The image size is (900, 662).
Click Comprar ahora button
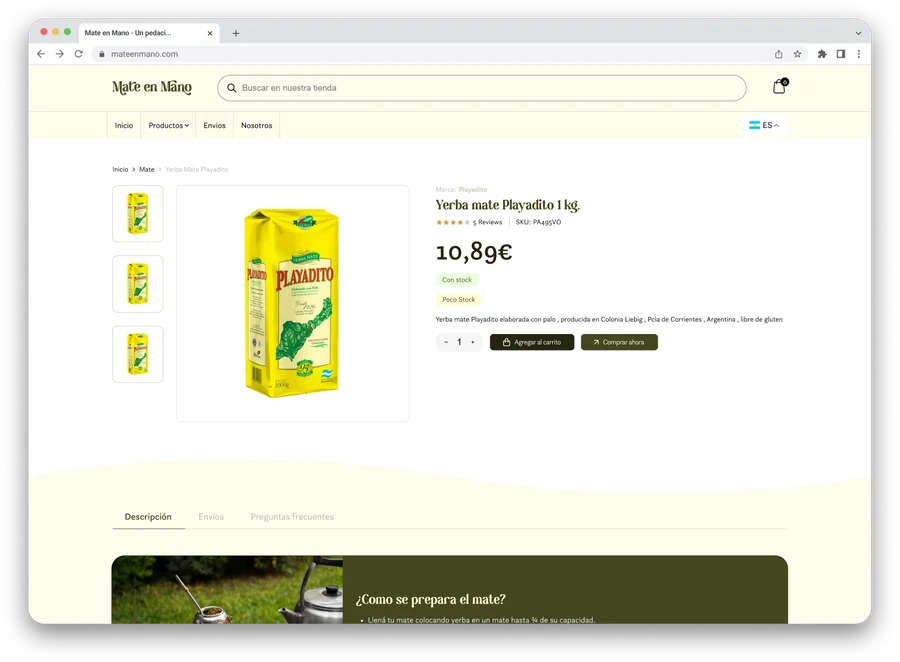619,342
